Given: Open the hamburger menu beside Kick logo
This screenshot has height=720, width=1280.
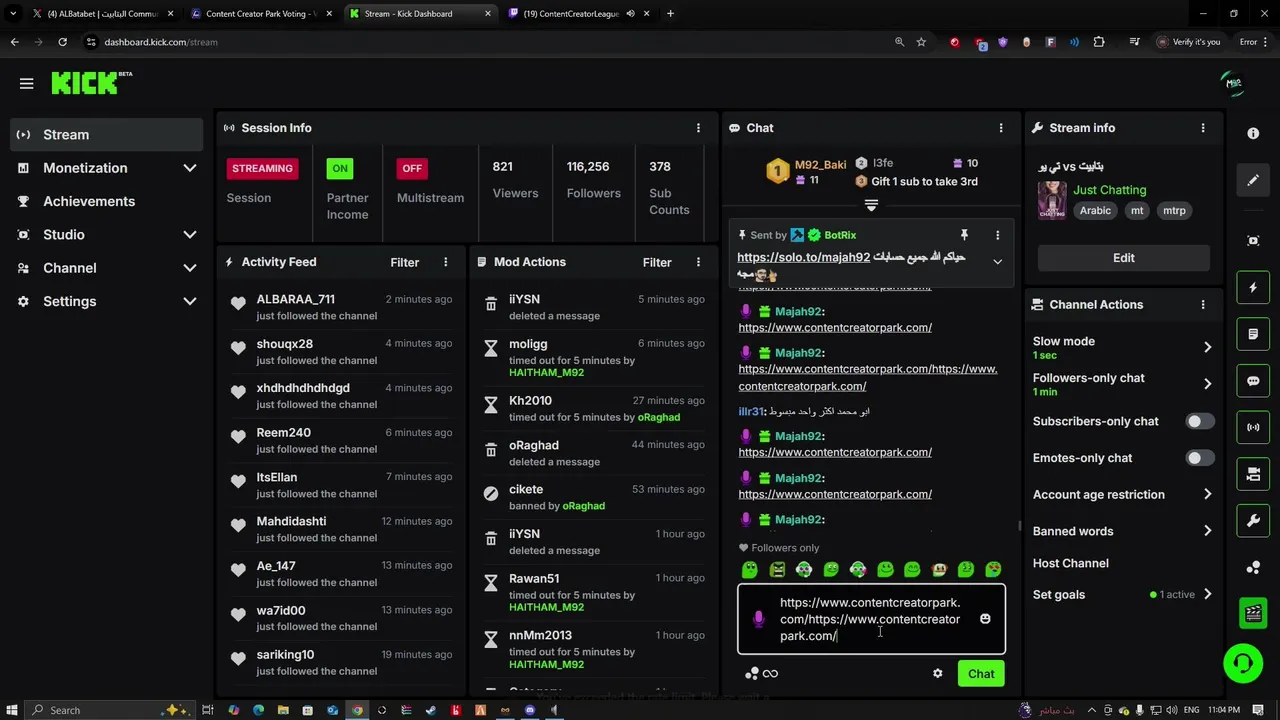Looking at the screenshot, I should coord(26,84).
